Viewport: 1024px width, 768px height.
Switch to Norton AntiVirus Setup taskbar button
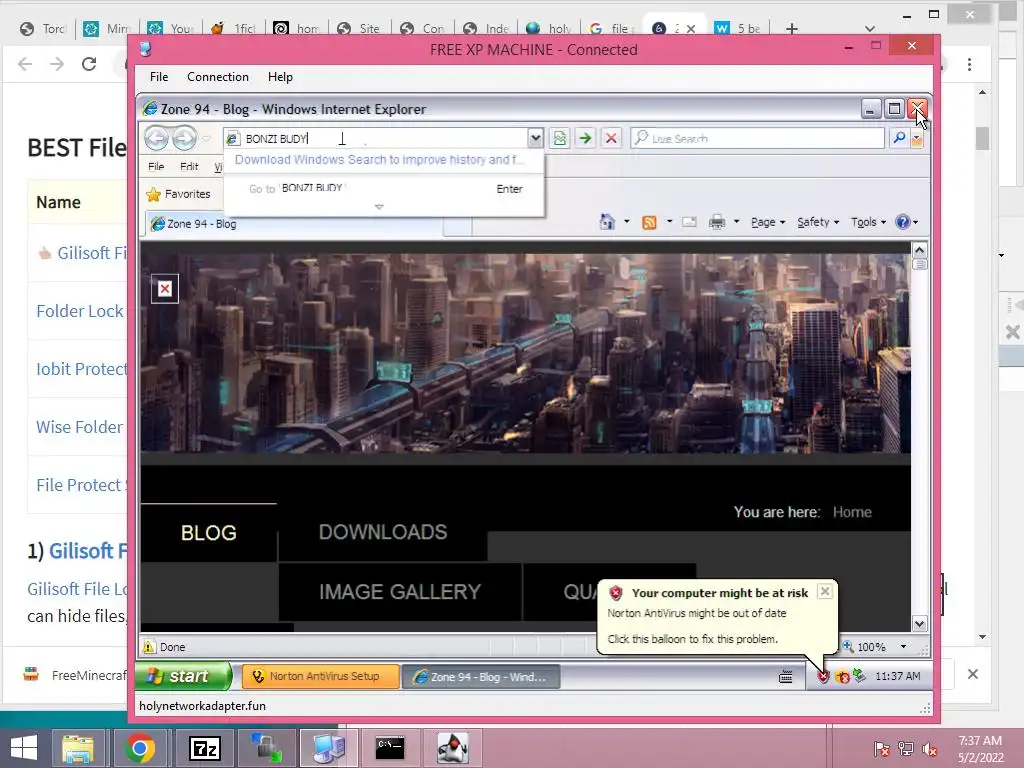(x=321, y=677)
